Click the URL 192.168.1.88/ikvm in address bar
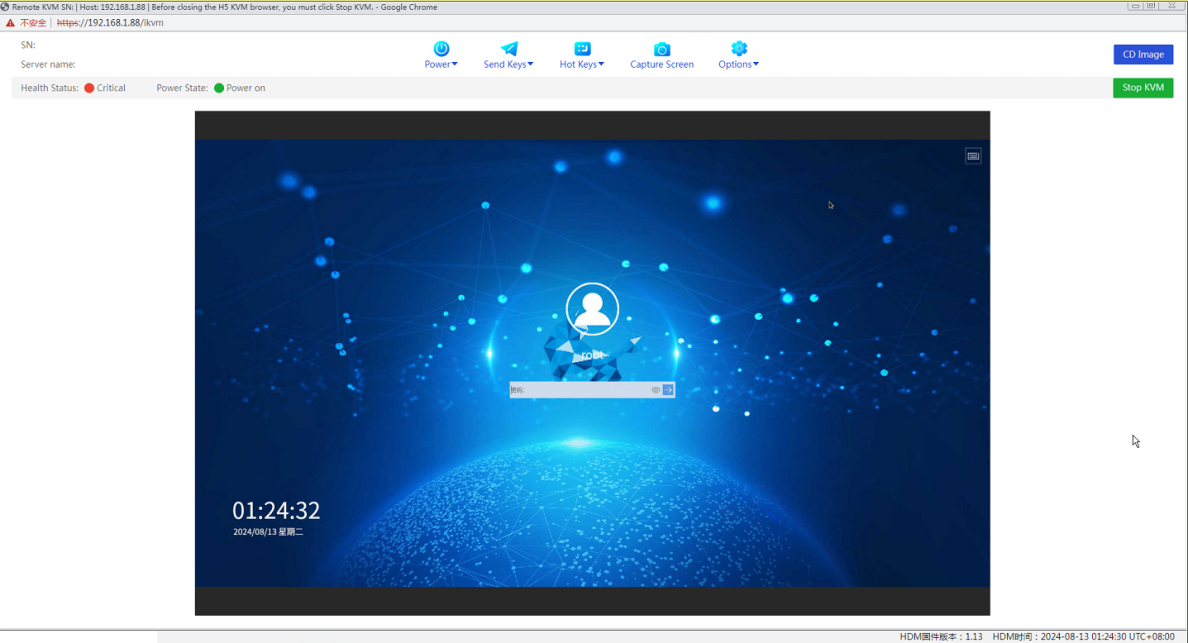Screen dimensions: 1188x643 click(110, 23)
